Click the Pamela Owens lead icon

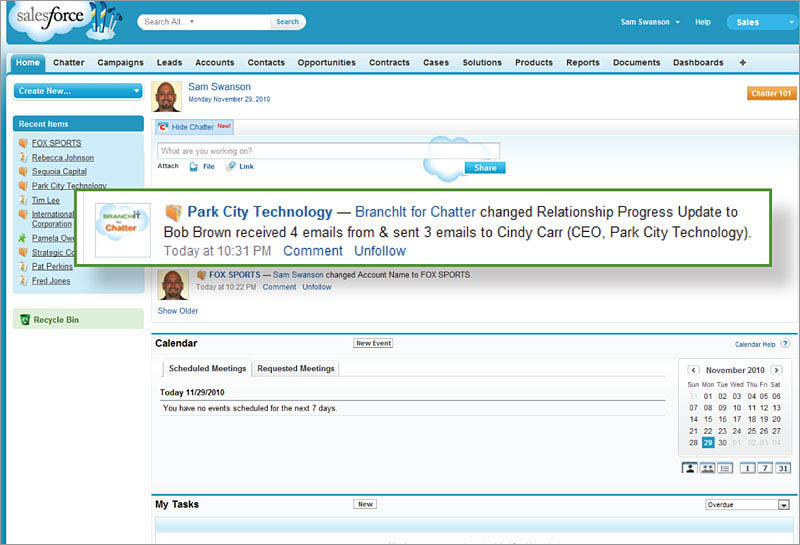coord(22,238)
